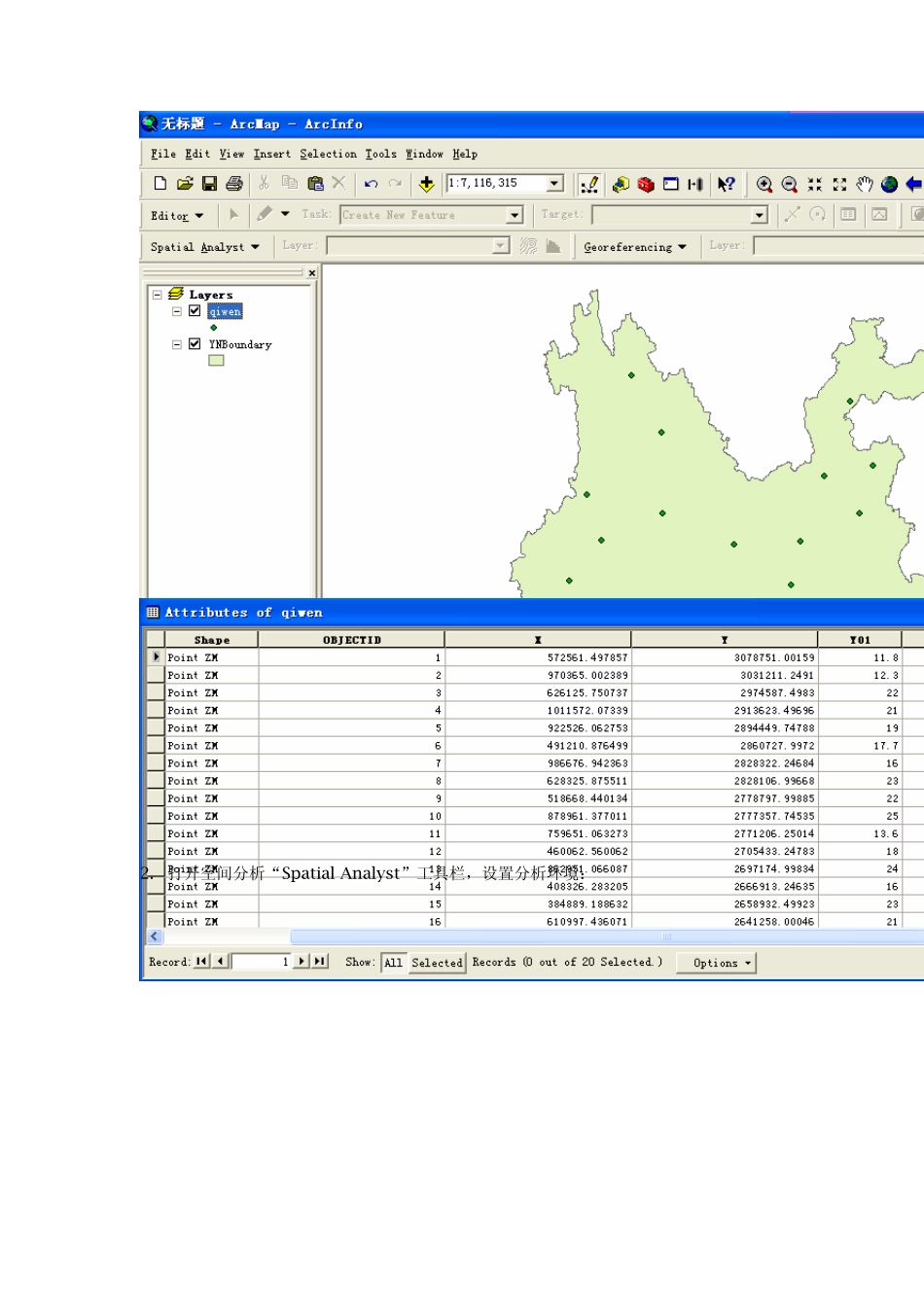
Task: Click the New Map File icon
Action: (x=160, y=184)
